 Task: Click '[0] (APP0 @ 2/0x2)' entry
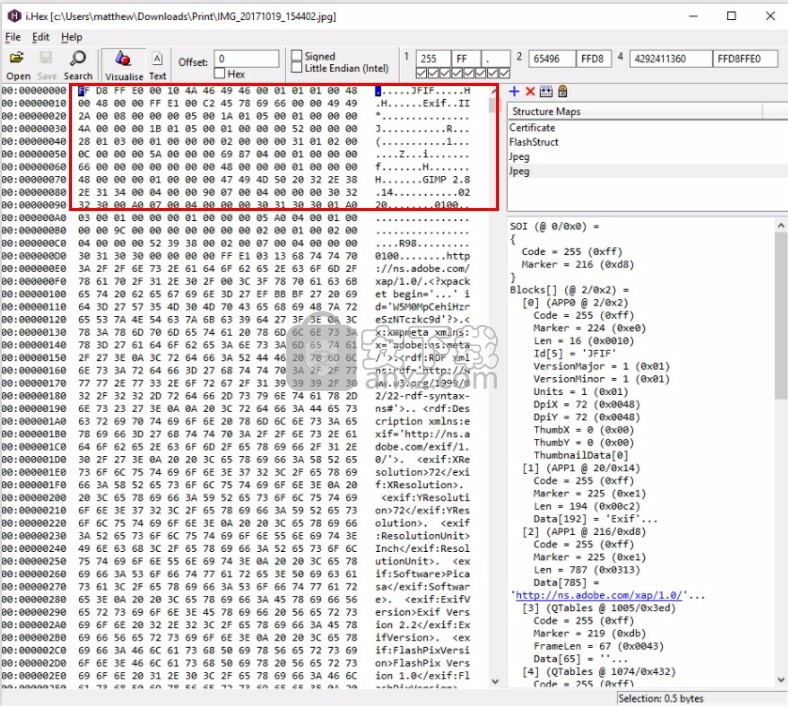pos(575,302)
